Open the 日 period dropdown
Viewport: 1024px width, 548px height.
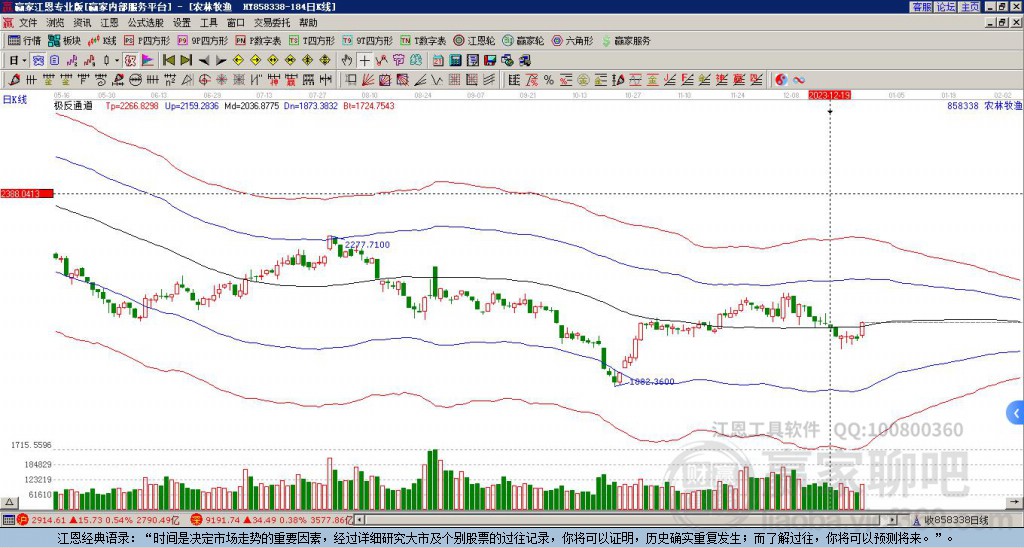[17, 61]
